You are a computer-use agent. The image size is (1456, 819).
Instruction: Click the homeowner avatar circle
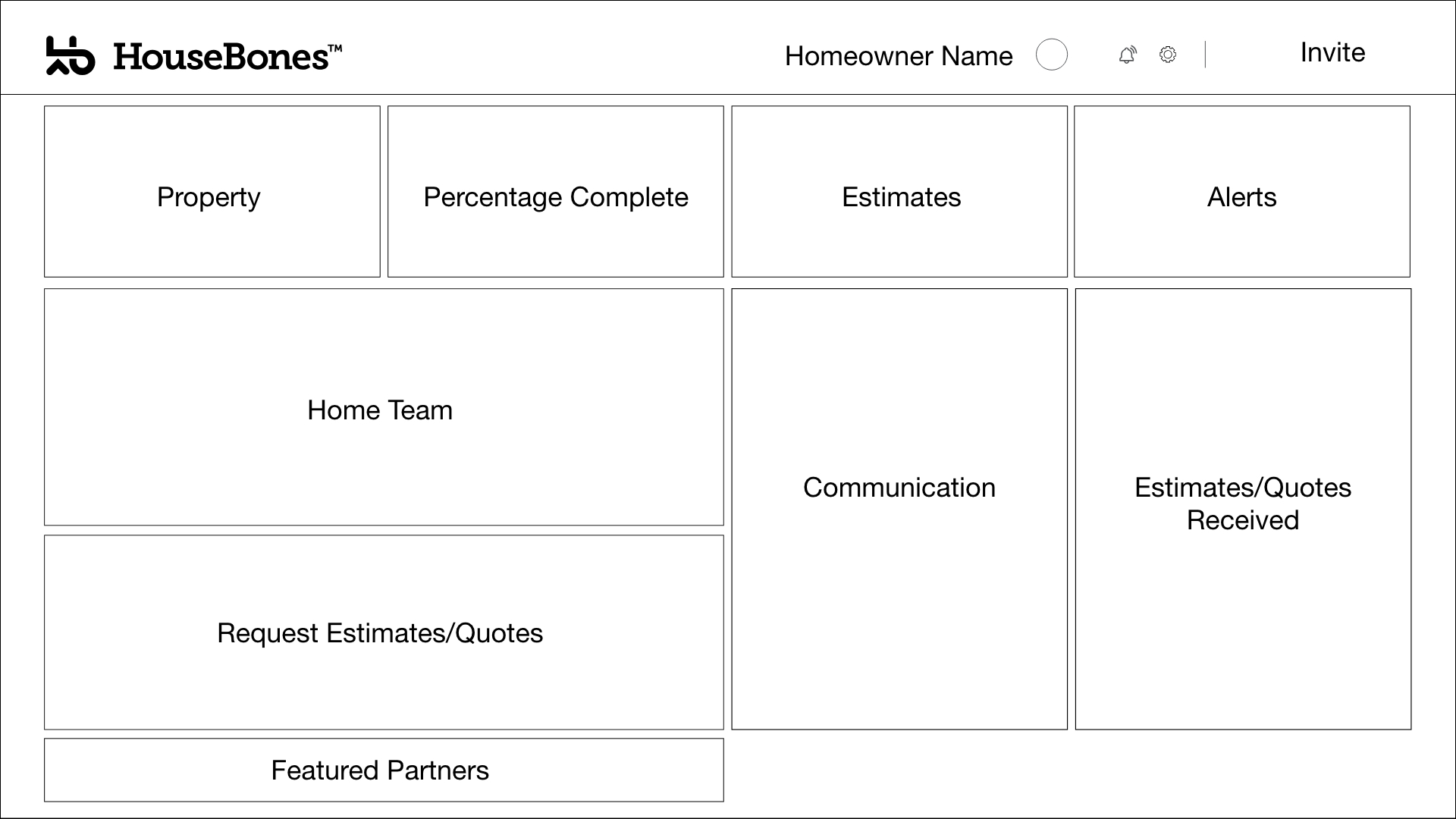pyautogui.click(x=1052, y=55)
